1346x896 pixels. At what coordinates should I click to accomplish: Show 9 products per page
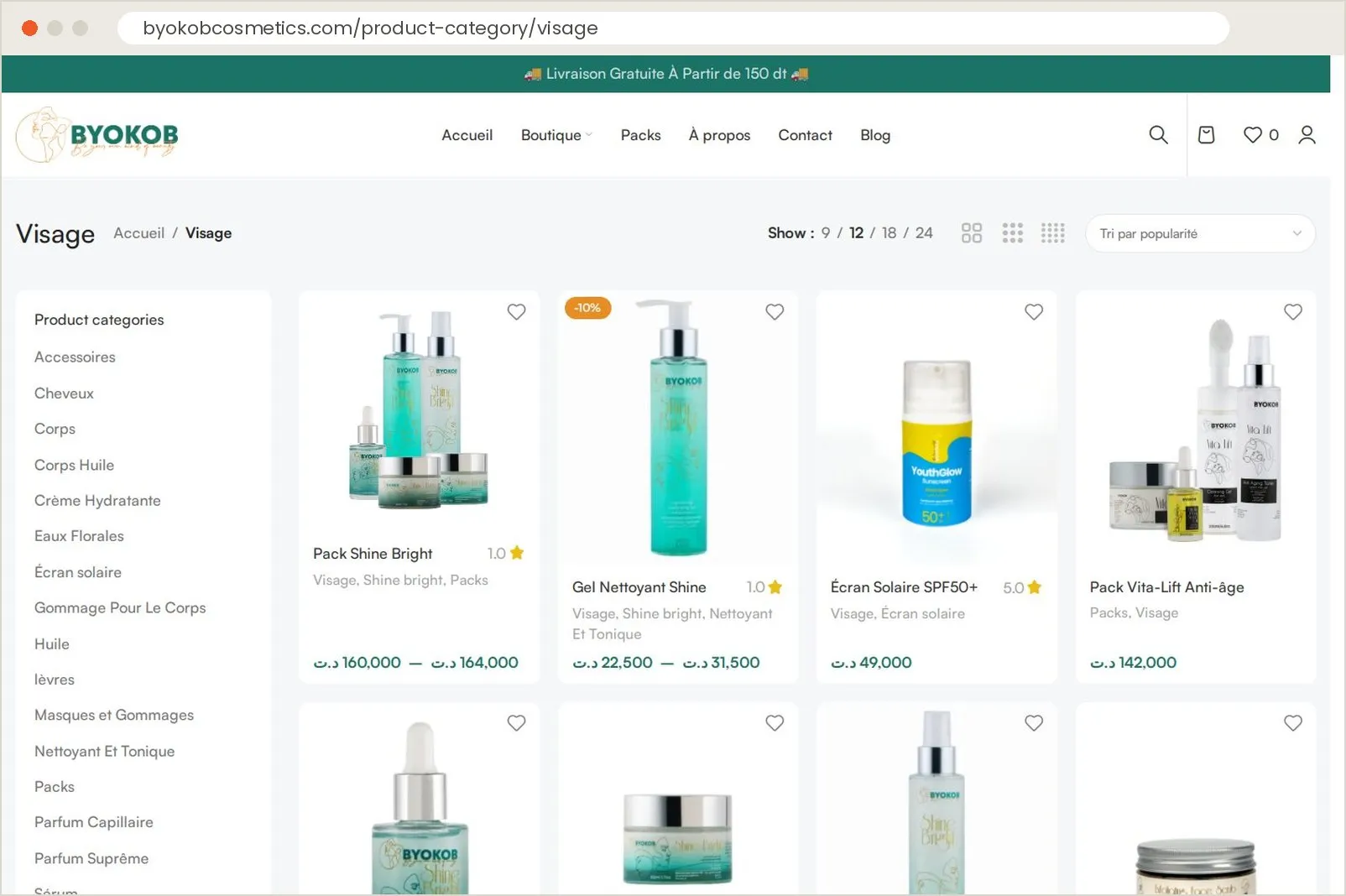(x=826, y=233)
